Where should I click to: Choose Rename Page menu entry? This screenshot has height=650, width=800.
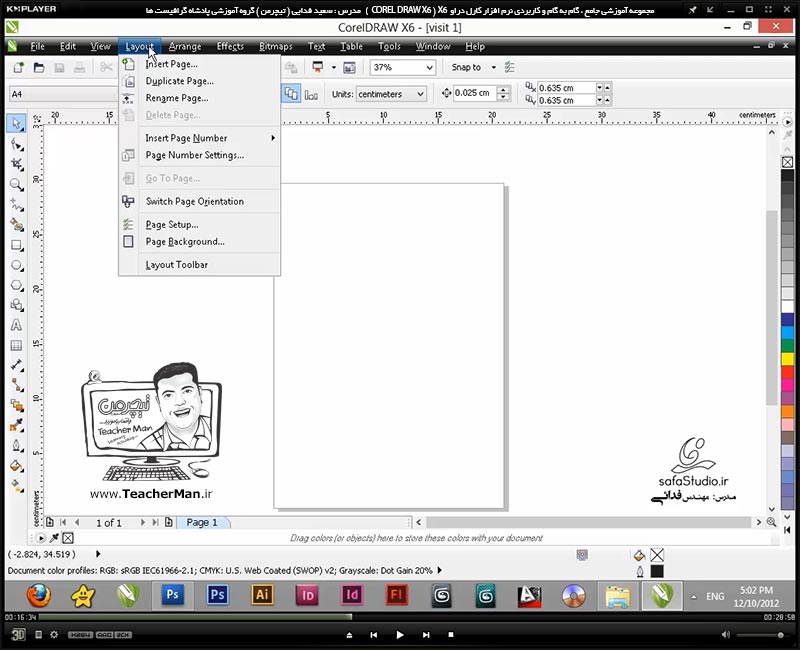click(x=199, y=98)
